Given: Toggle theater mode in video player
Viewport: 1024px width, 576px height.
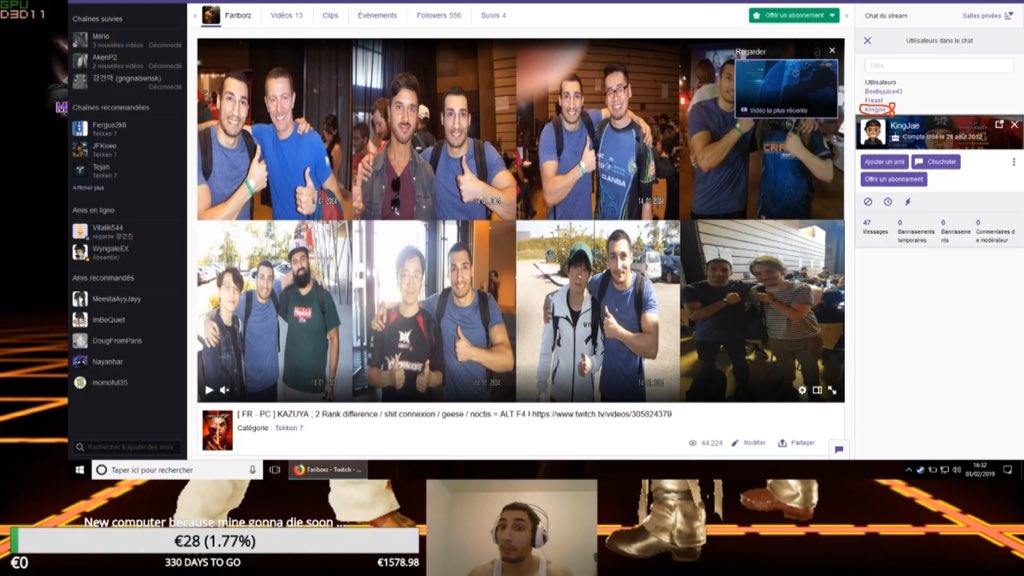Looking at the screenshot, I should 817,390.
